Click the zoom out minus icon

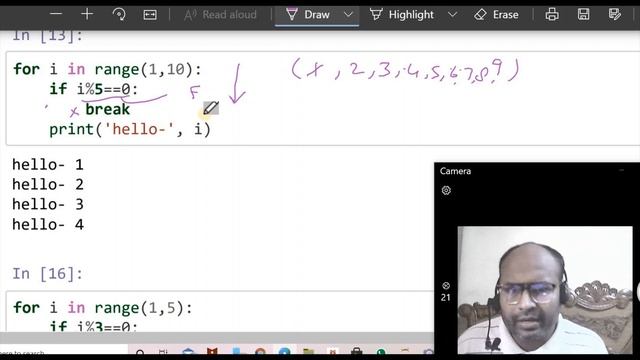(56, 14)
